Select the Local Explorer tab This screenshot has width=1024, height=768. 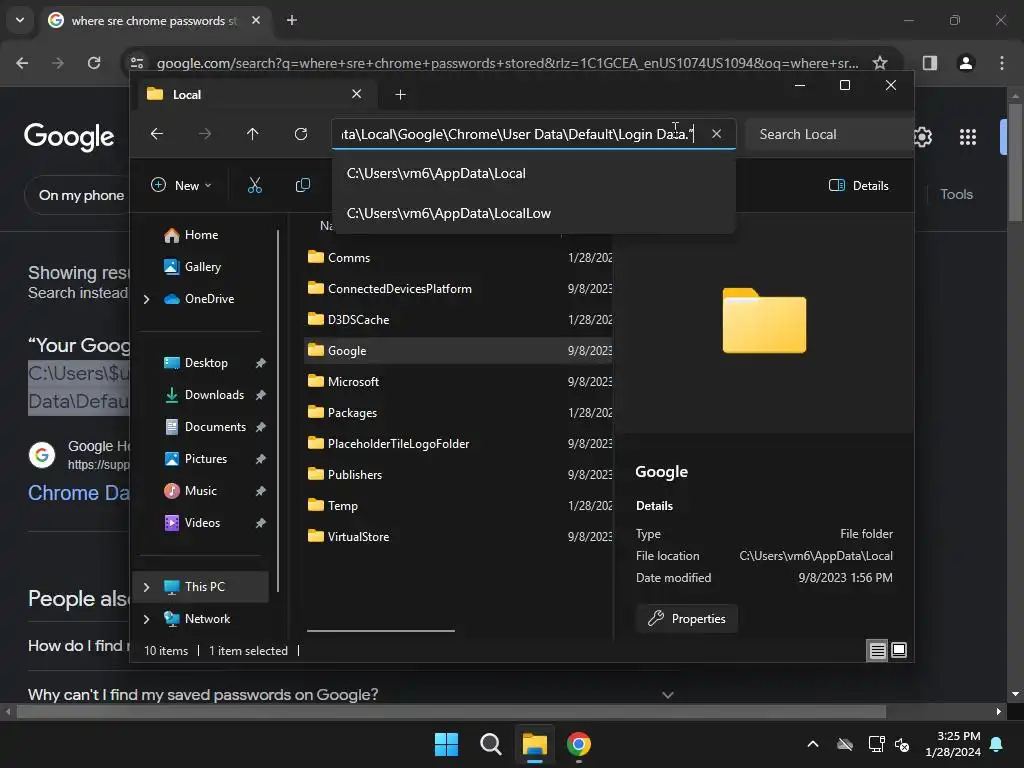pos(255,95)
